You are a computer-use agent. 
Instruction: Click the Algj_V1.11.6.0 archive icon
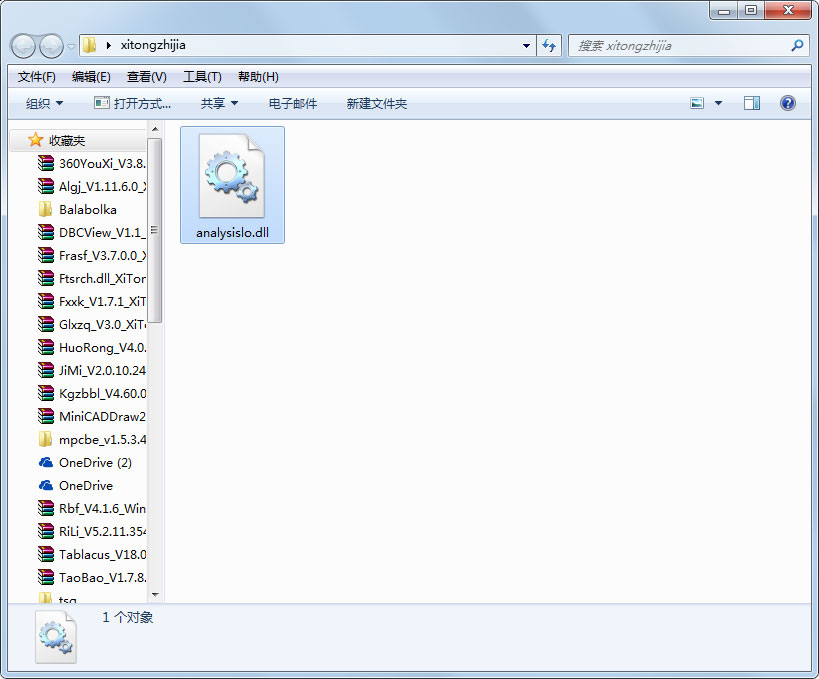[46, 186]
